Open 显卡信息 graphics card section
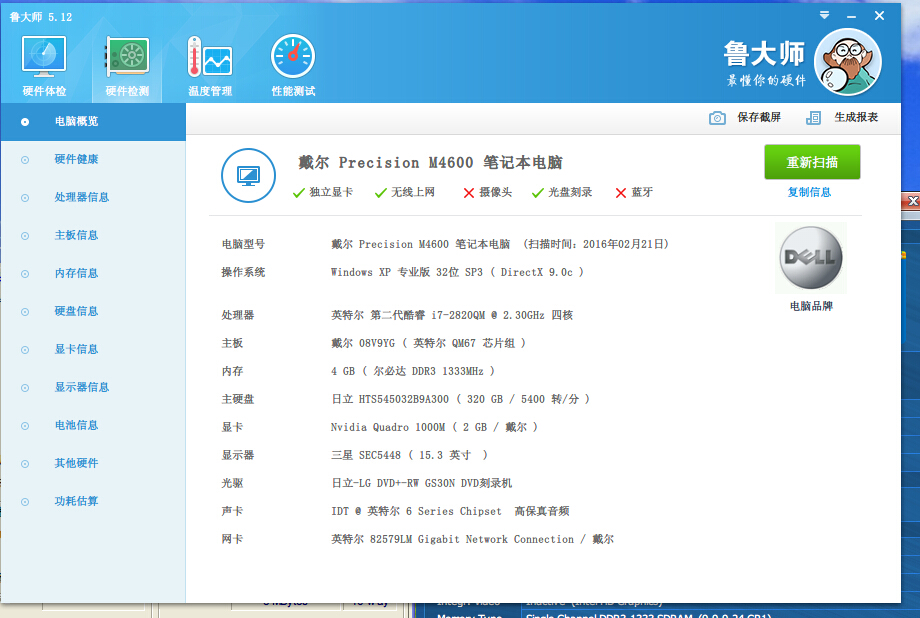Viewport: 920px width, 618px height. coord(76,349)
